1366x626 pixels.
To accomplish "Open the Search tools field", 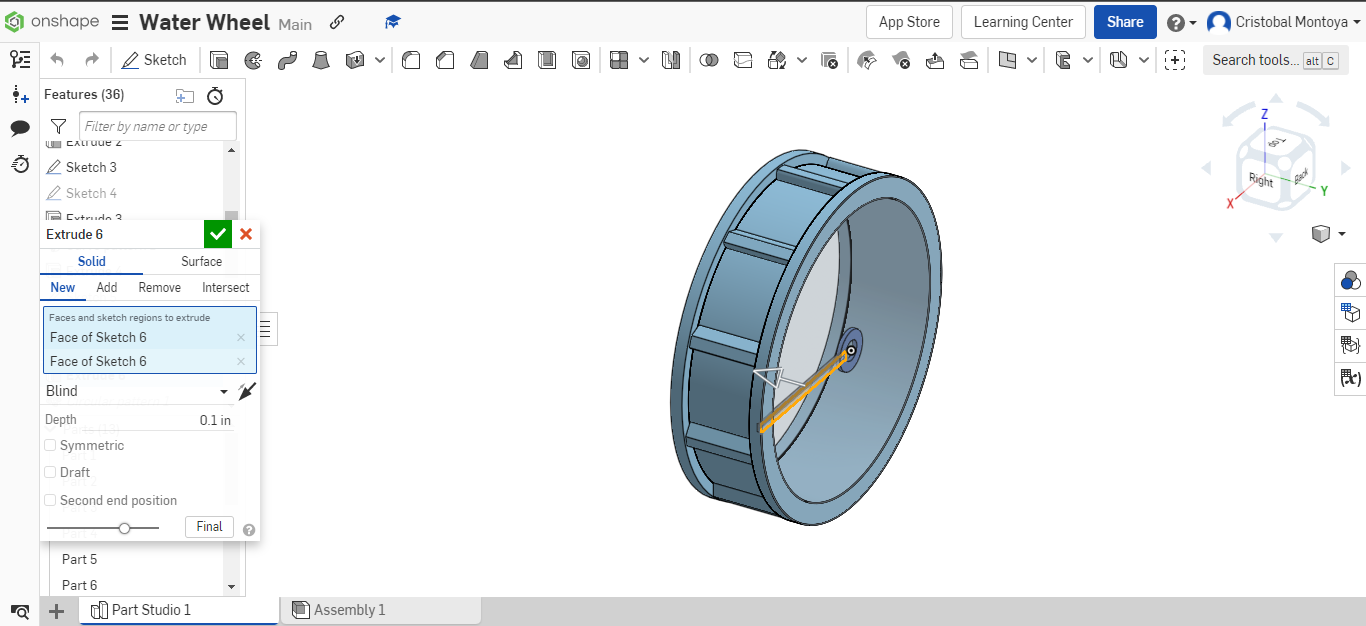I will coord(1257,60).
